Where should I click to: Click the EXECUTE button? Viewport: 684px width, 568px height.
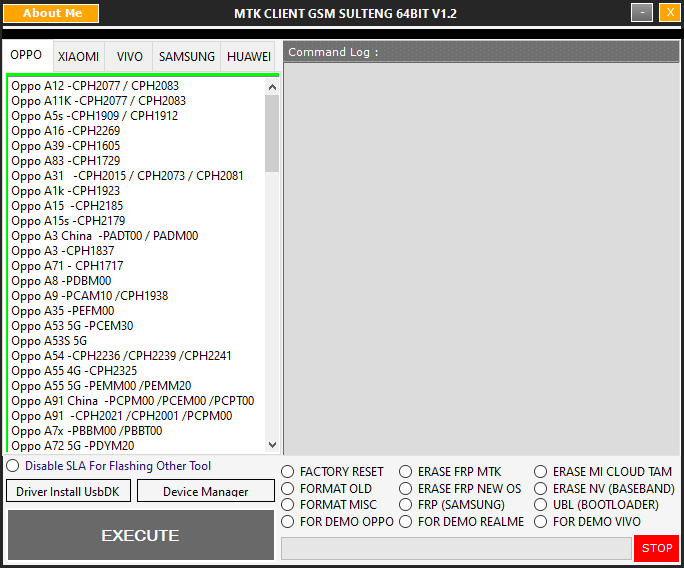pos(140,535)
